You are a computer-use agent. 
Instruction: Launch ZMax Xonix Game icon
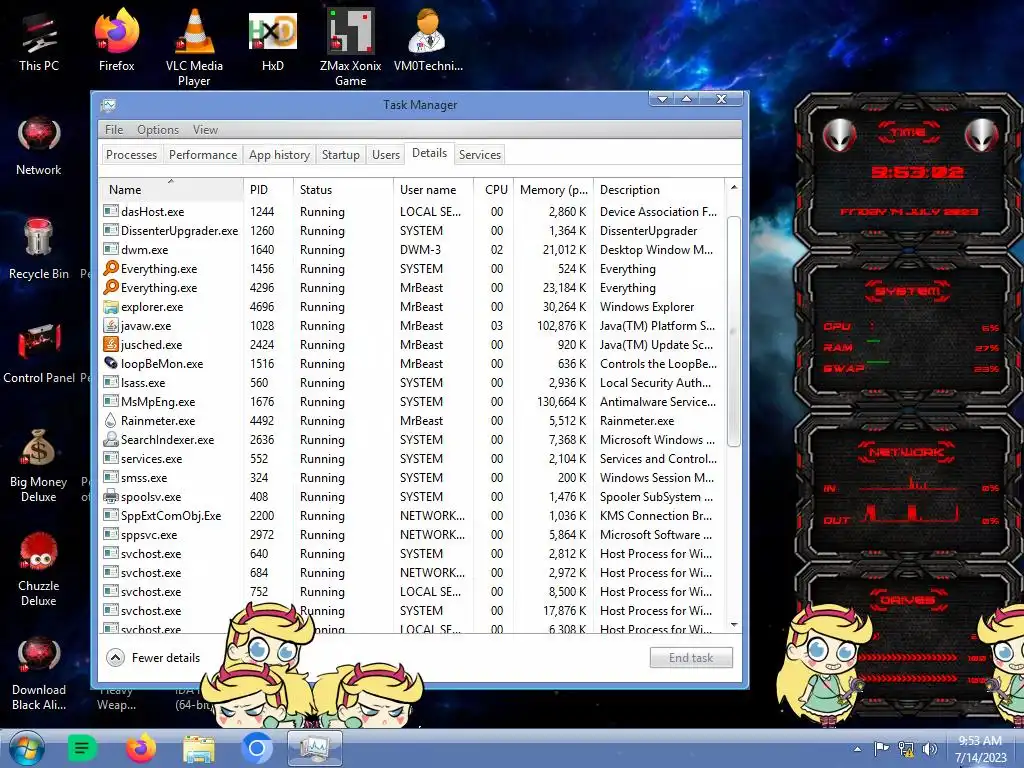pyautogui.click(x=350, y=47)
